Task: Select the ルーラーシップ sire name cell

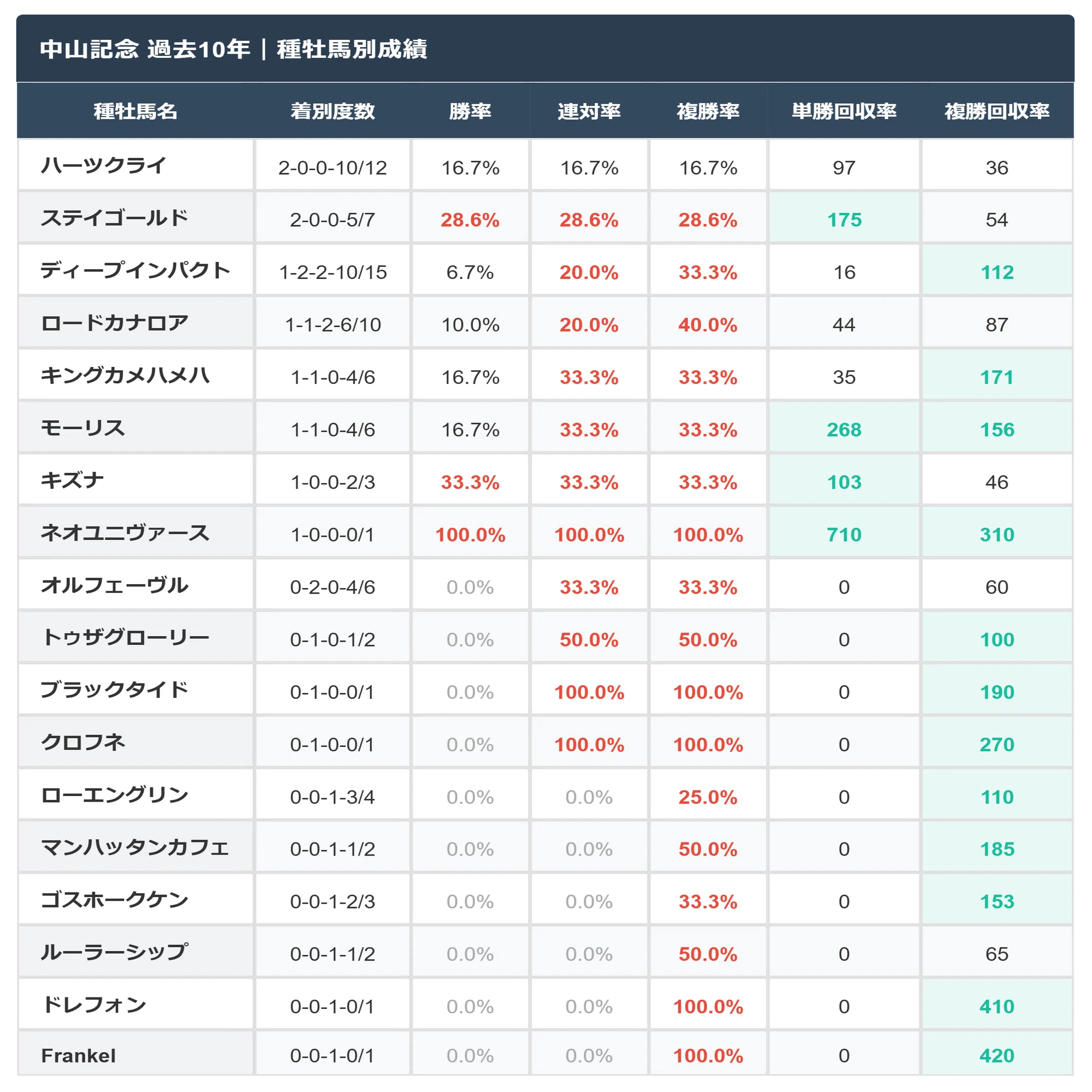Action: [135, 952]
